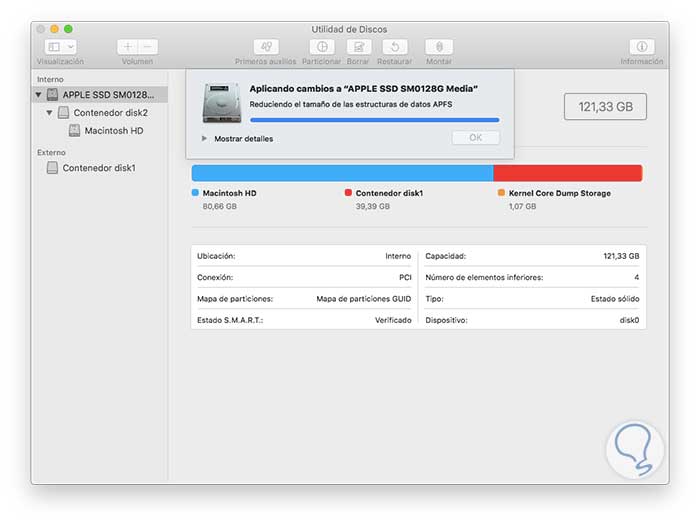Click the Interno sidebar section header

pyautogui.click(x=50, y=79)
